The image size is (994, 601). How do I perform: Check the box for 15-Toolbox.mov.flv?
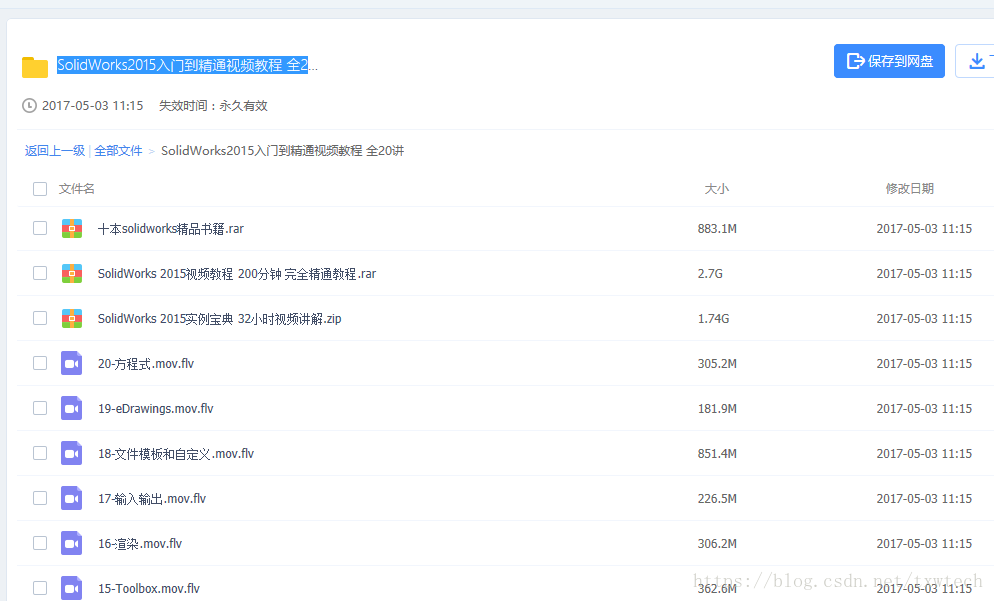click(x=40, y=588)
